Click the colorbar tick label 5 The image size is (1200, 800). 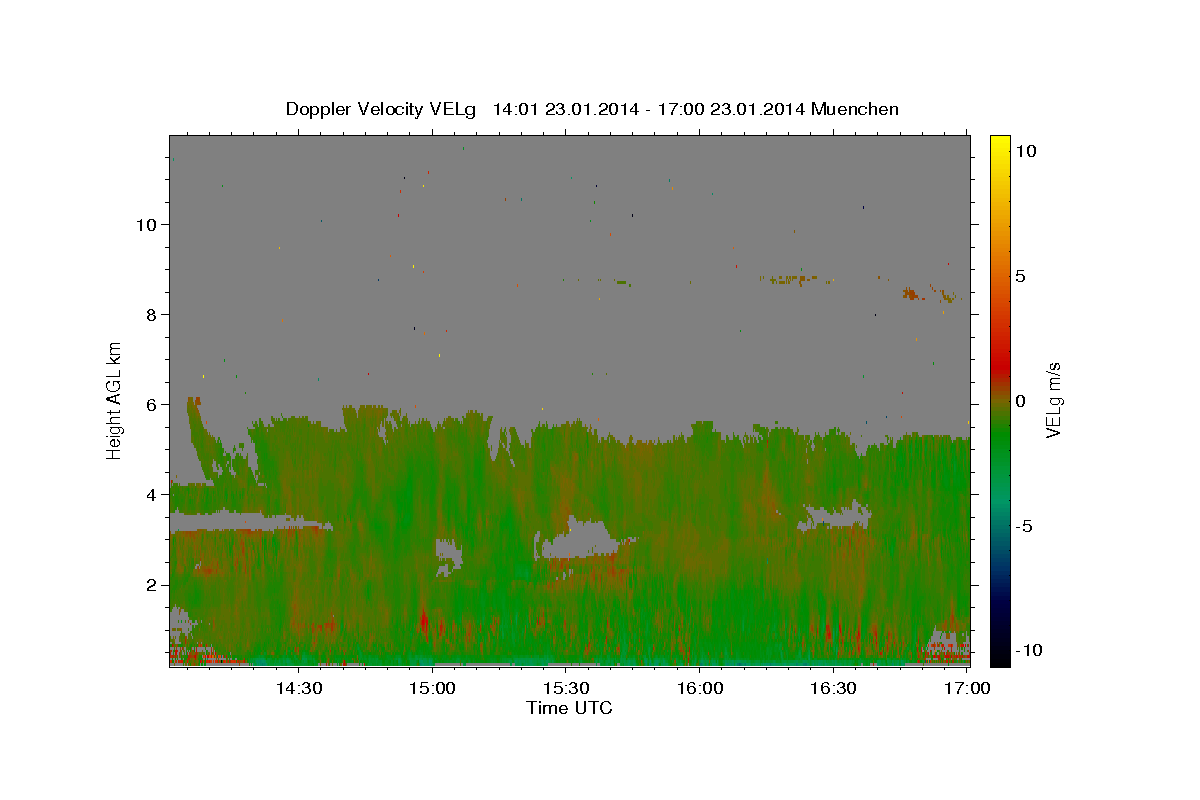point(1020,276)
